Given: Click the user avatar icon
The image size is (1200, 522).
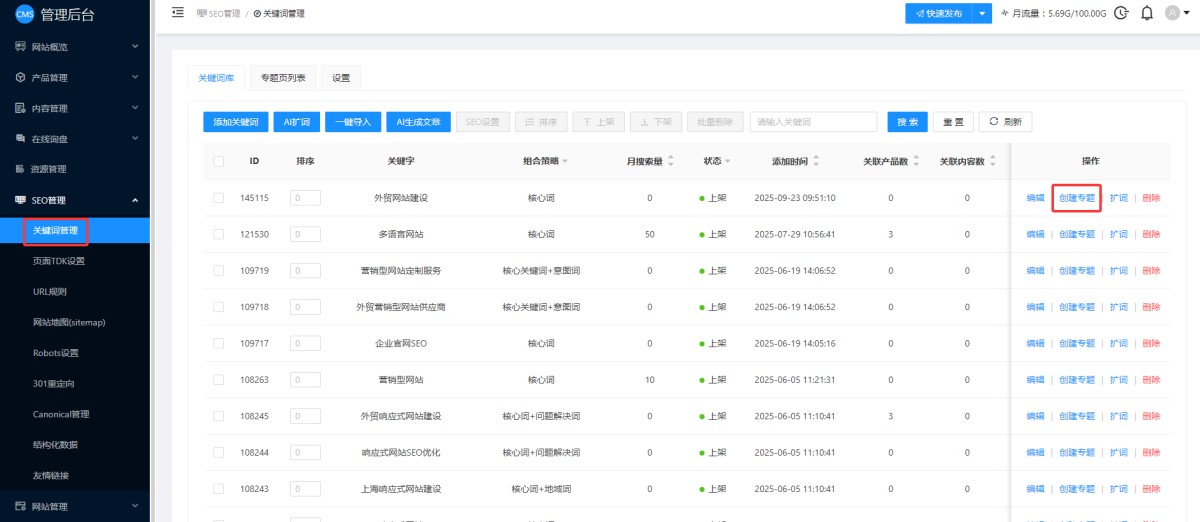Looking at the screenshot, I should point(1172,13).
